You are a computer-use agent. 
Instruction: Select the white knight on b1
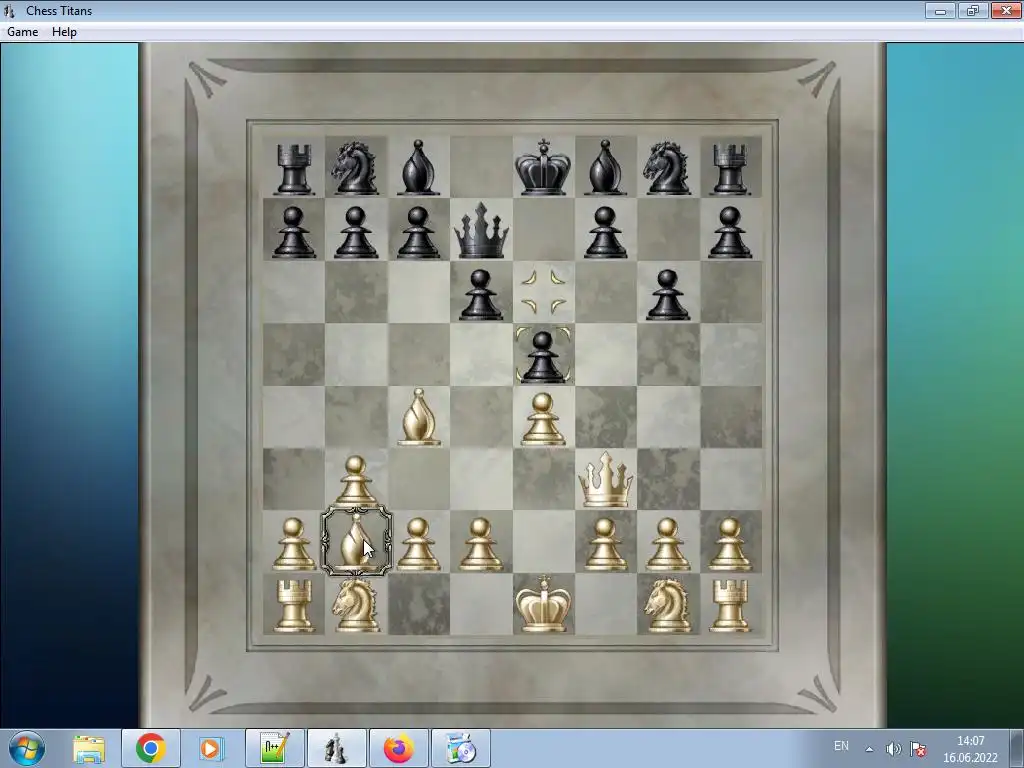click(x=356, y=605)
